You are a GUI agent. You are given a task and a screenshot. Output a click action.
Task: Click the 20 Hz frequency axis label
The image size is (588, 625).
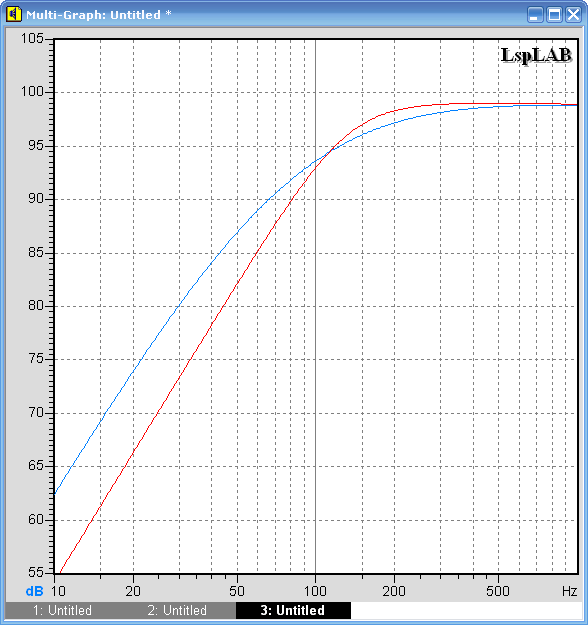pos(133,591)
